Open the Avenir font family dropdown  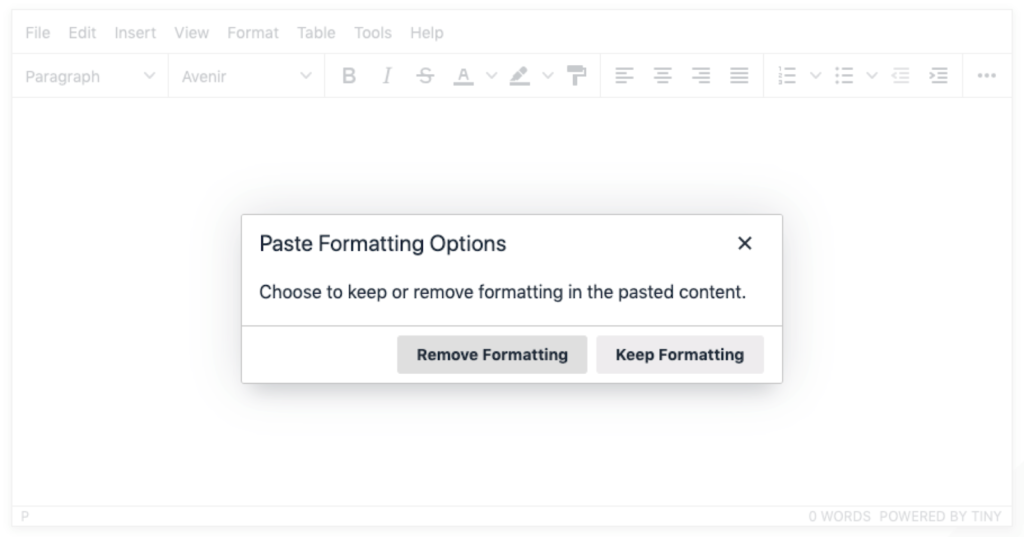coord(246,76)
